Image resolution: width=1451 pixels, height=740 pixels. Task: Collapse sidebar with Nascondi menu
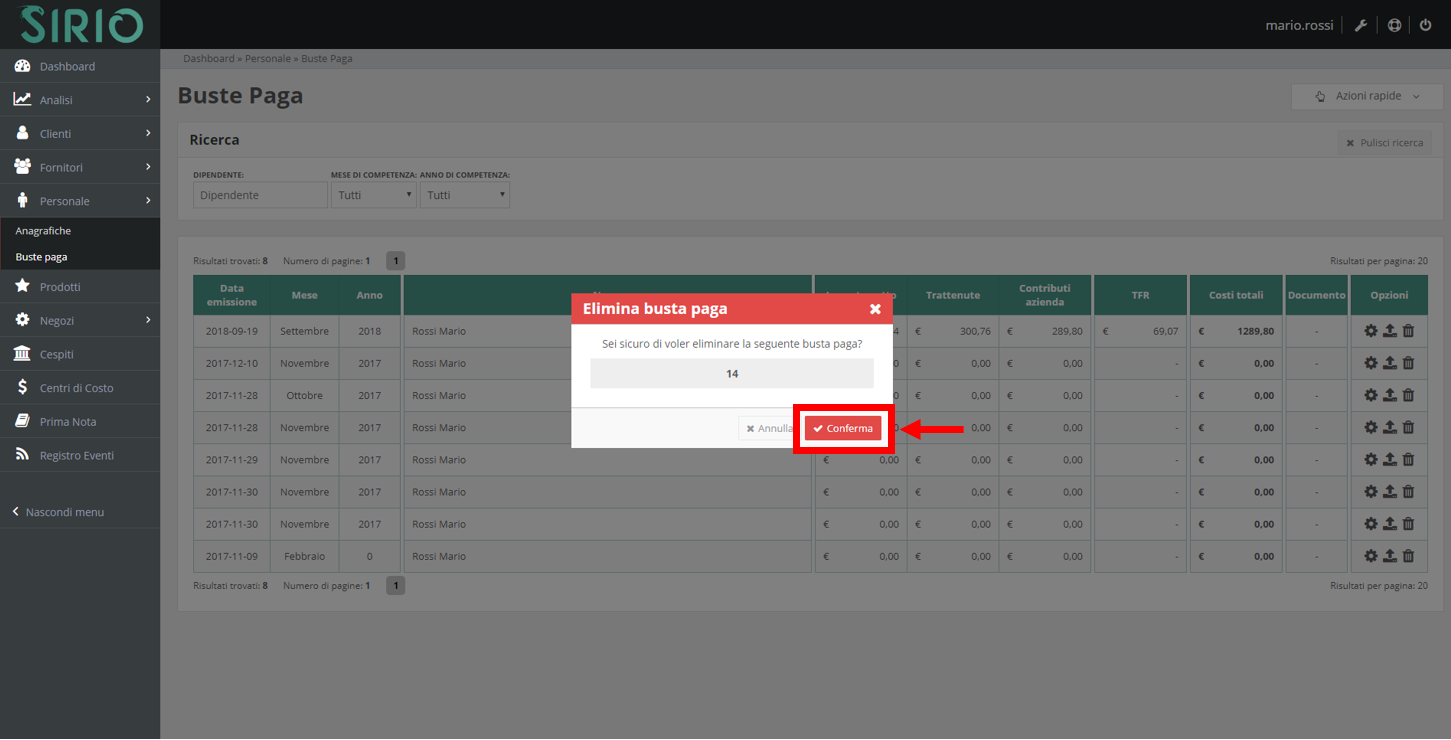(x=64, y=512)
